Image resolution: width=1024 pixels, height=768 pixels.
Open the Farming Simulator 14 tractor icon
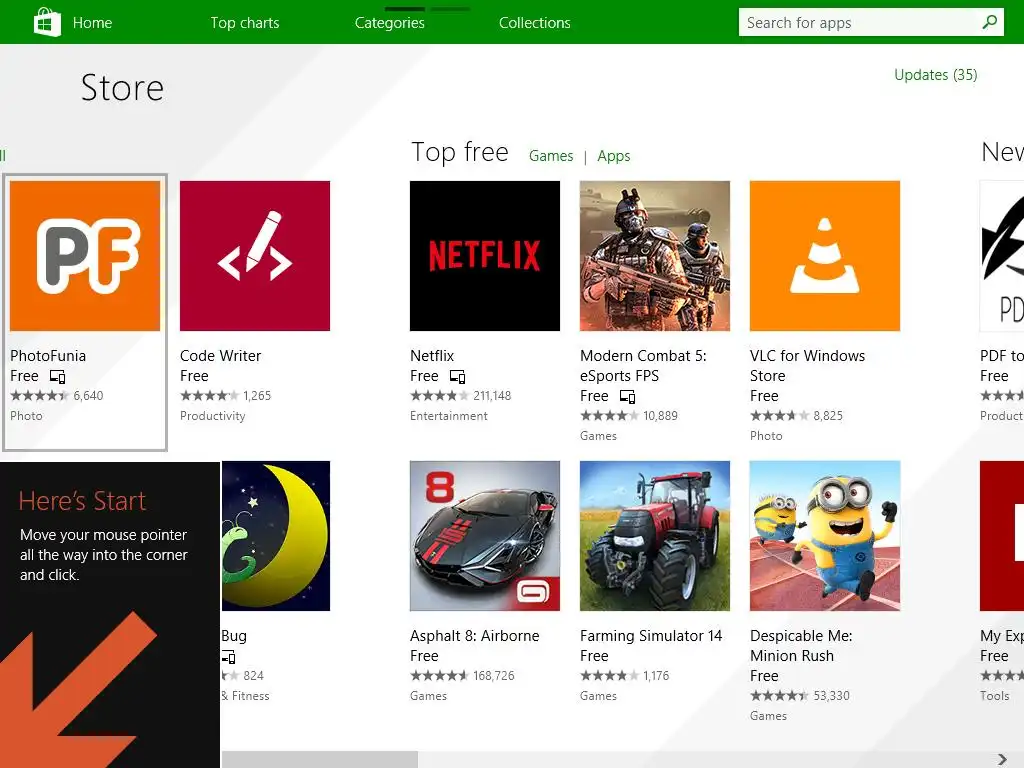654,536
